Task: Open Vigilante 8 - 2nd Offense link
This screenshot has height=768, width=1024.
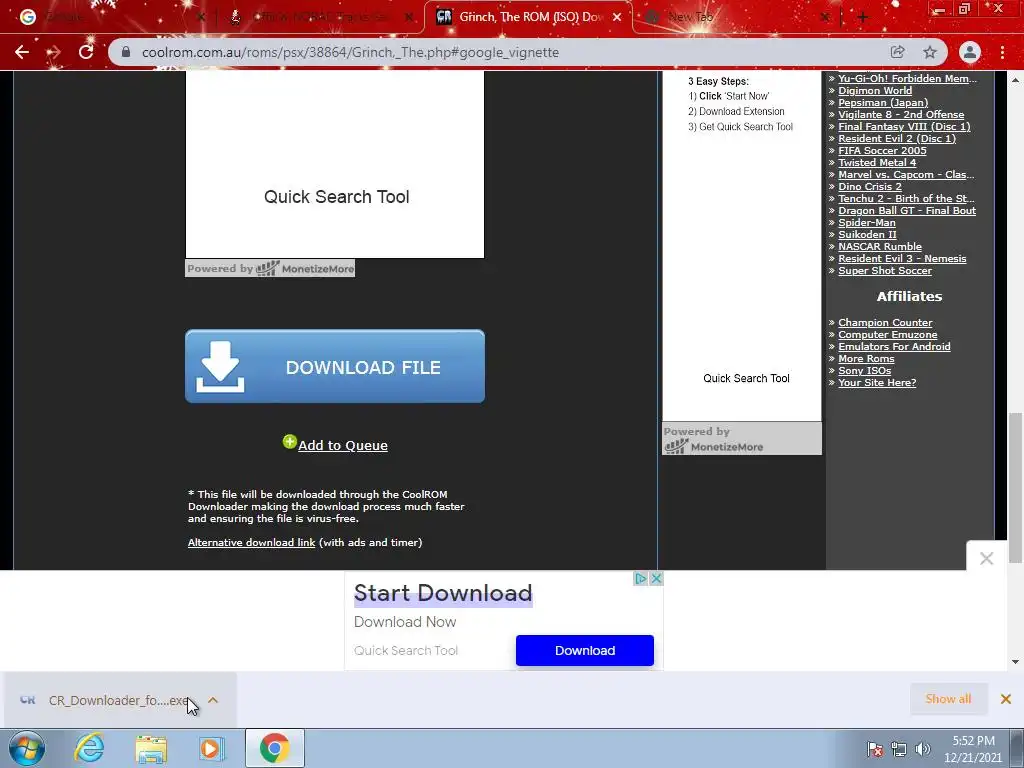Action: (x=901, y=114)
